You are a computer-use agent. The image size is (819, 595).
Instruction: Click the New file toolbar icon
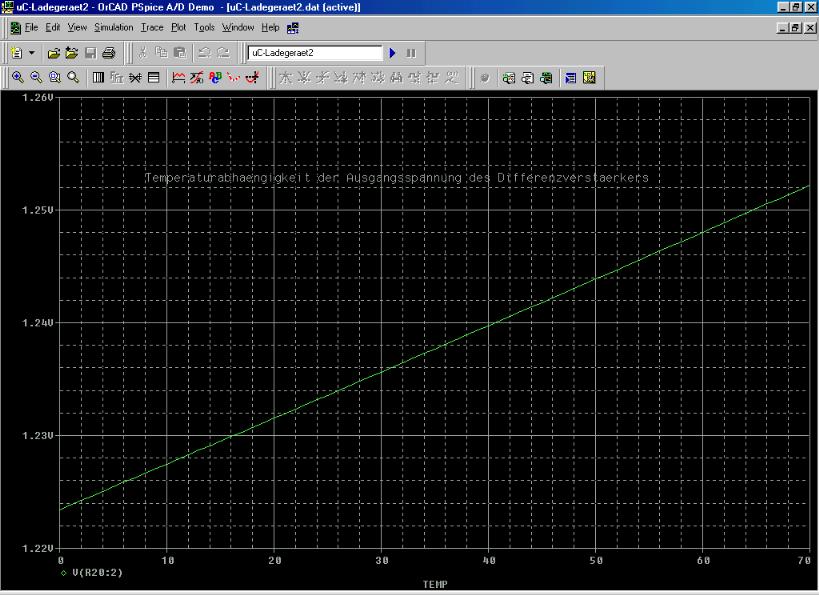pos(17,53)
